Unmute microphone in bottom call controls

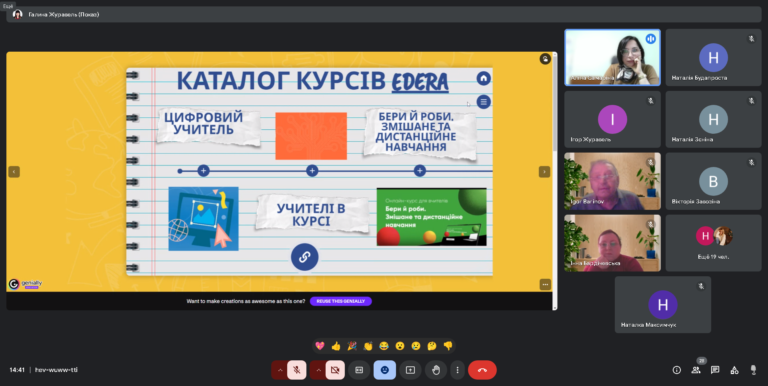[x=297, y=370]
